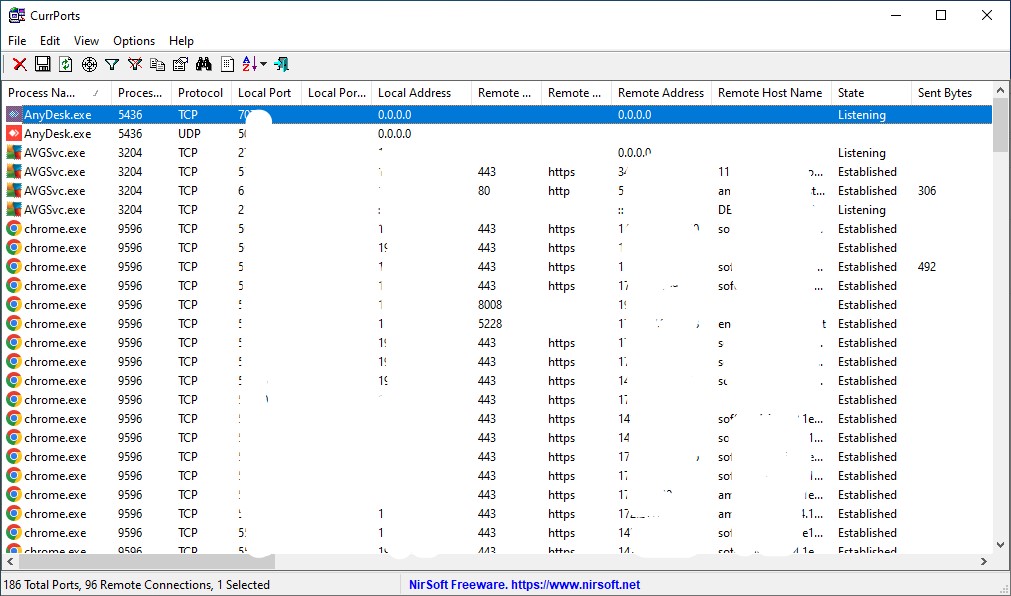Image resolution: width=1011 pixels, height=596 pixels.
Task: Click the remote port value 8008
Action: 490,304
